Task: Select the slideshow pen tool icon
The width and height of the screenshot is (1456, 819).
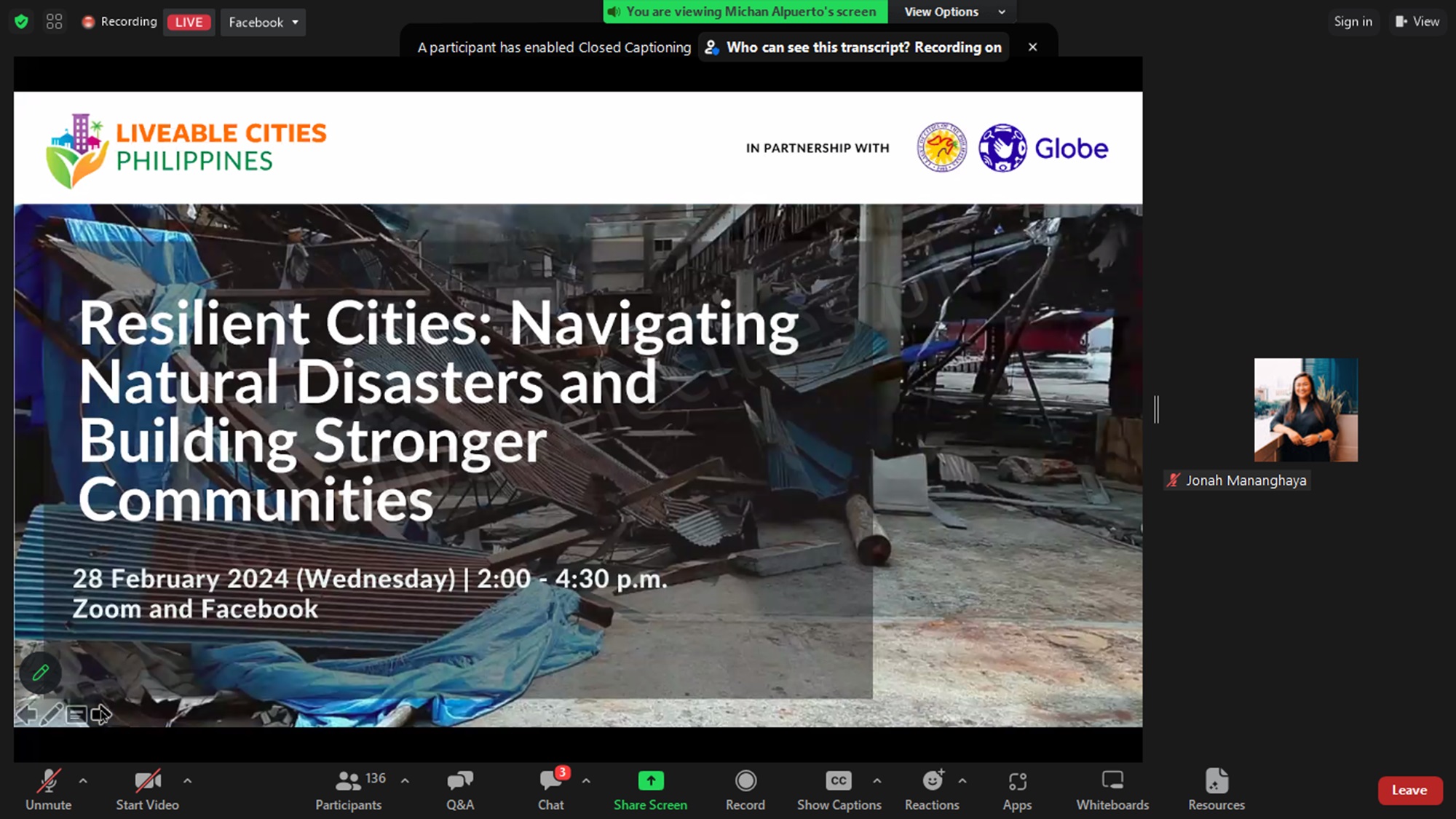Action: click(51, 714)
